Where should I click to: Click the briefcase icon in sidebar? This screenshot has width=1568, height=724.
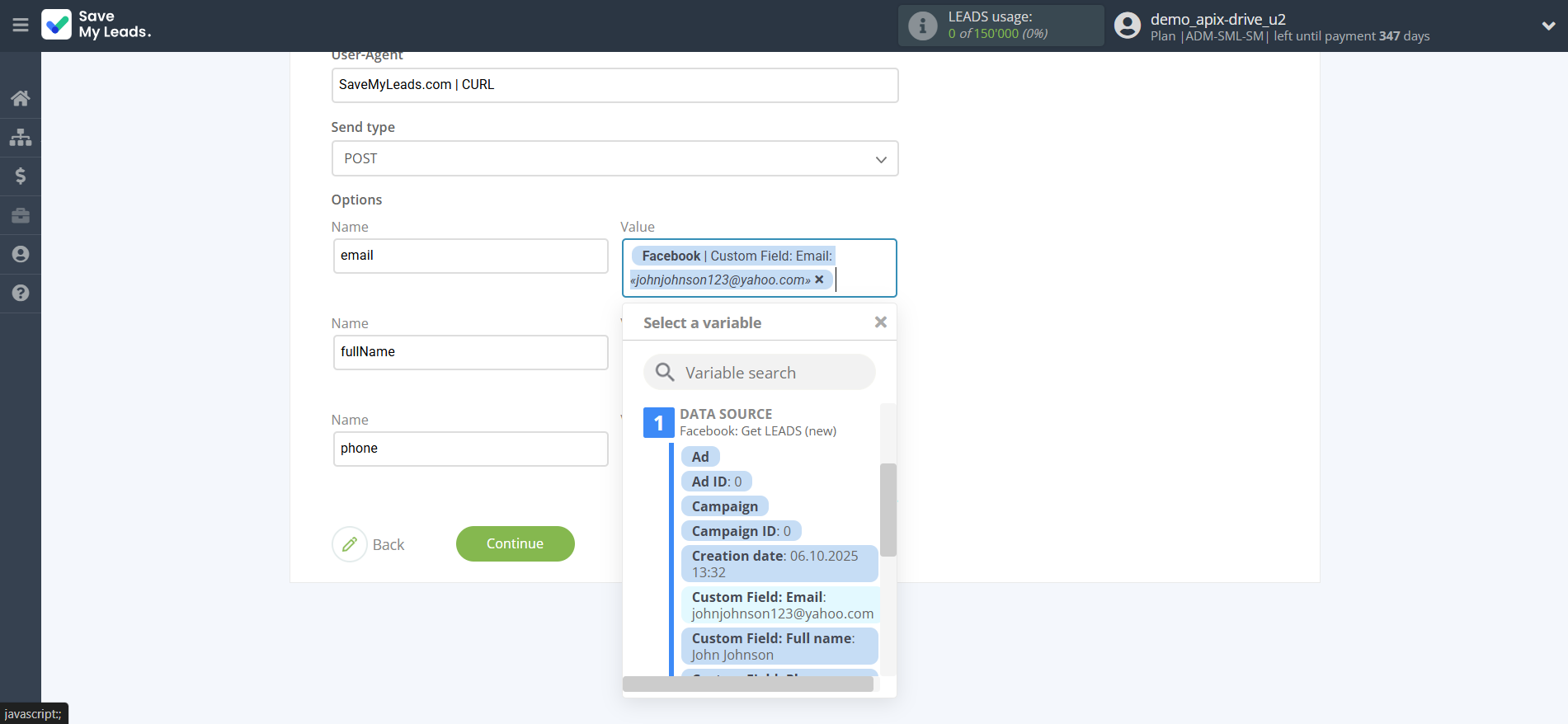(21, 215)
